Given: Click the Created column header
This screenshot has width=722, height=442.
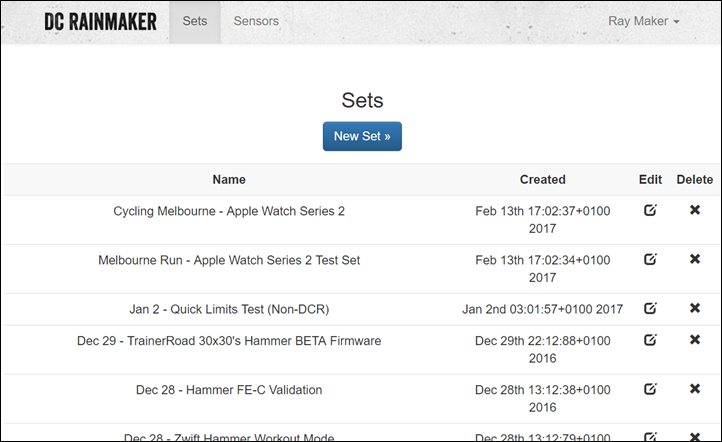Looking at the screenshot, I should (x=542, y=180).
